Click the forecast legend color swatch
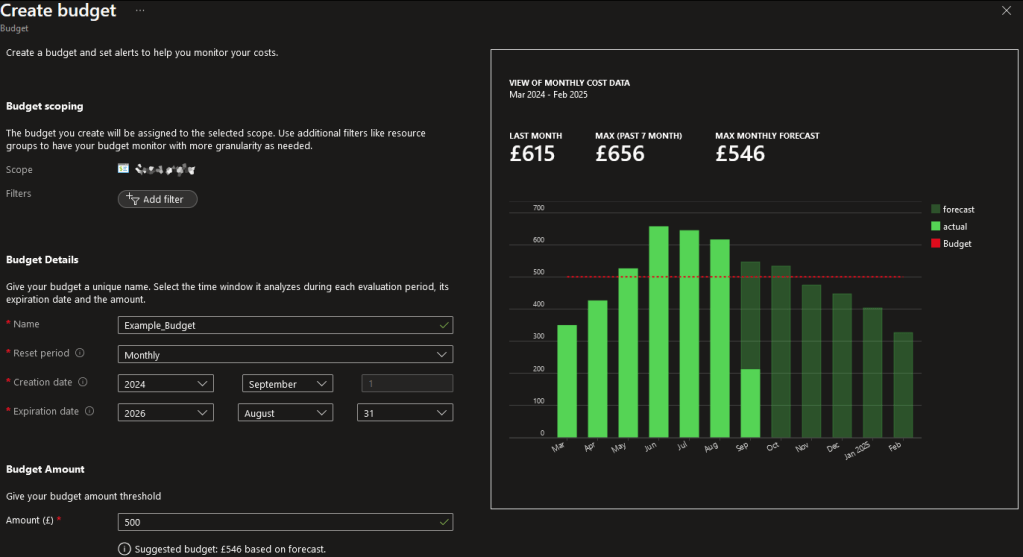The image size is (1023, 557). tap(935, 209)
